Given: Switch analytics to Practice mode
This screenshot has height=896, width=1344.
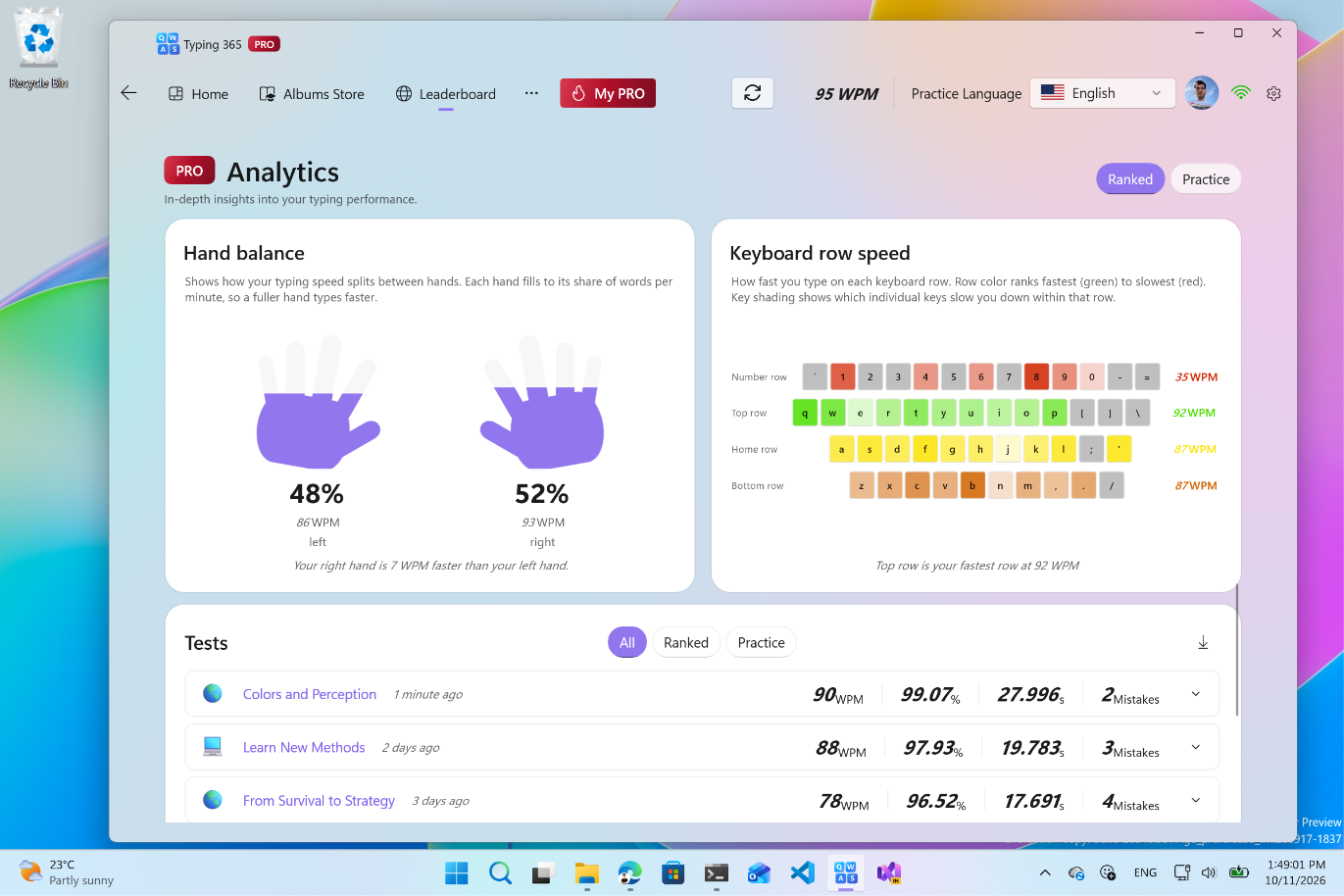Looking at the screenshot, I should (x=1206, y=179).
